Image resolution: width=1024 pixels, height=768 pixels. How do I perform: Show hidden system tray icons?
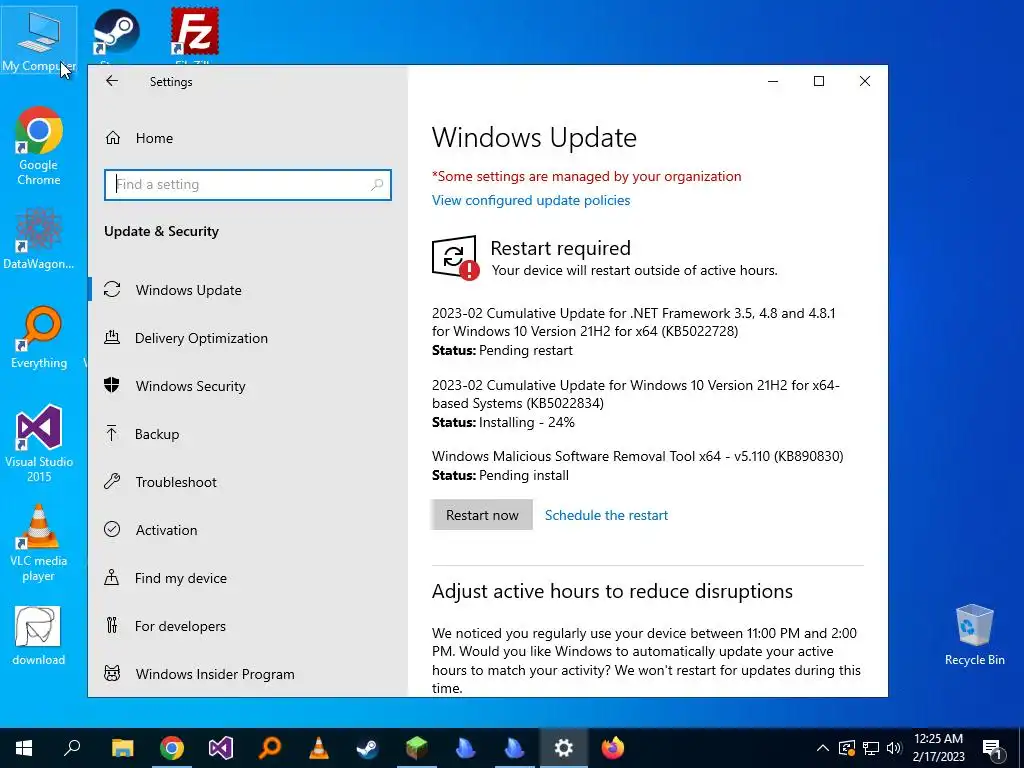pyautogui.click(x=823, y=748)
